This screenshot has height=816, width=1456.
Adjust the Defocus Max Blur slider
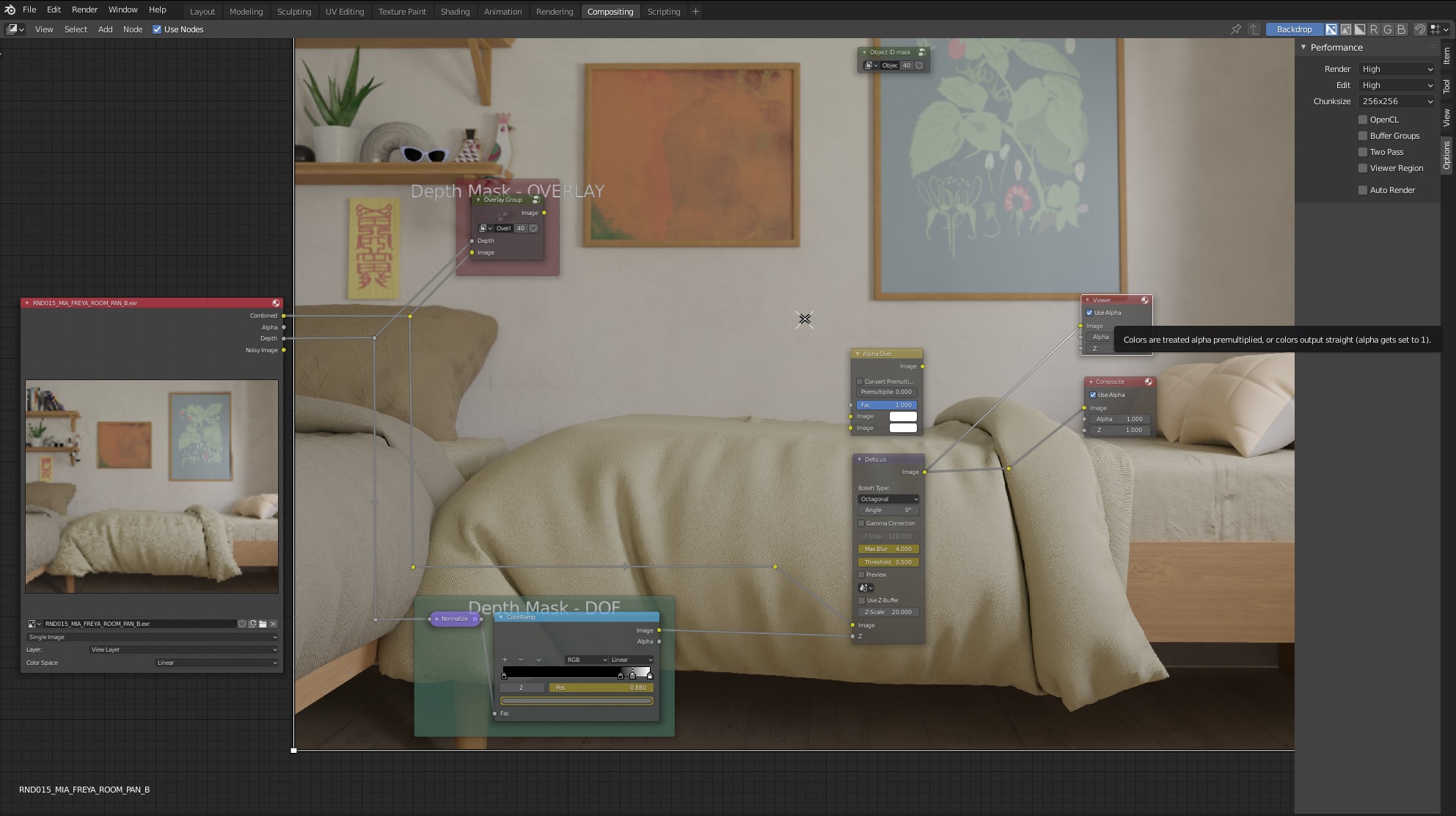coord(888,549)
